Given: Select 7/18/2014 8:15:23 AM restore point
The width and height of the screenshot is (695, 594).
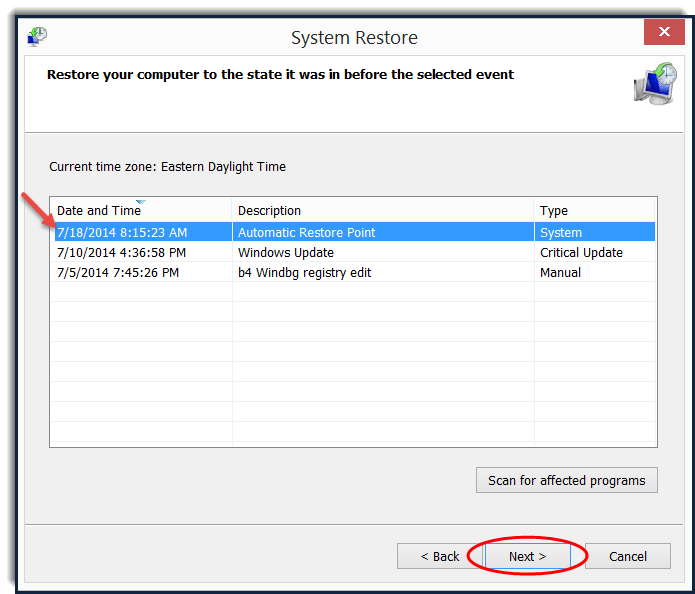Looking at the screenshot, I should point(355,232).
